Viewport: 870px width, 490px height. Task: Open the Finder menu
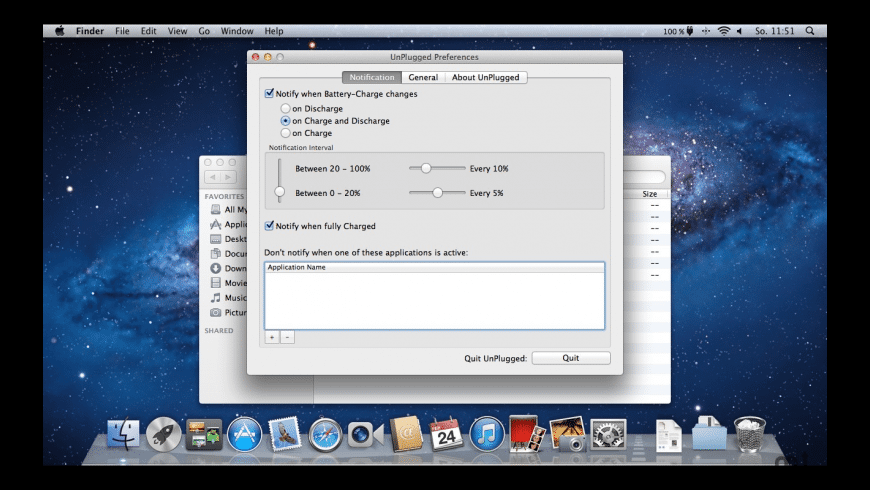90,31
